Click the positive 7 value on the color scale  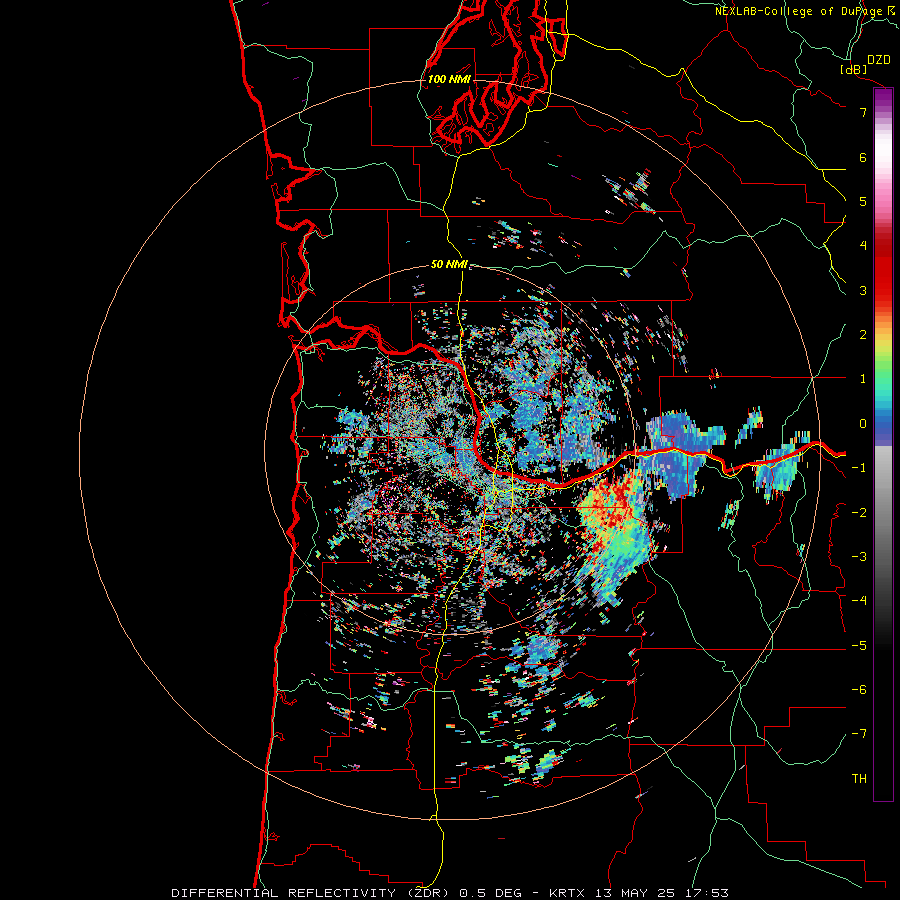pyautogui.click(x=863, y=112)
